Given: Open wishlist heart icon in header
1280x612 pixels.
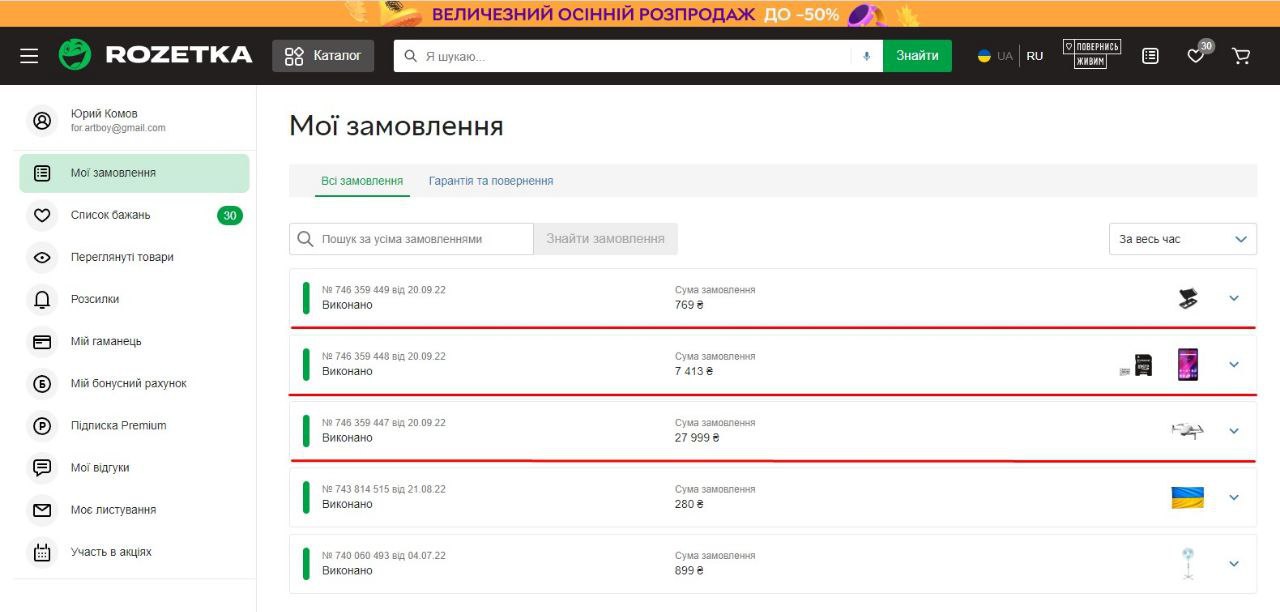Looking at the screenshot, I should 1196,56.
